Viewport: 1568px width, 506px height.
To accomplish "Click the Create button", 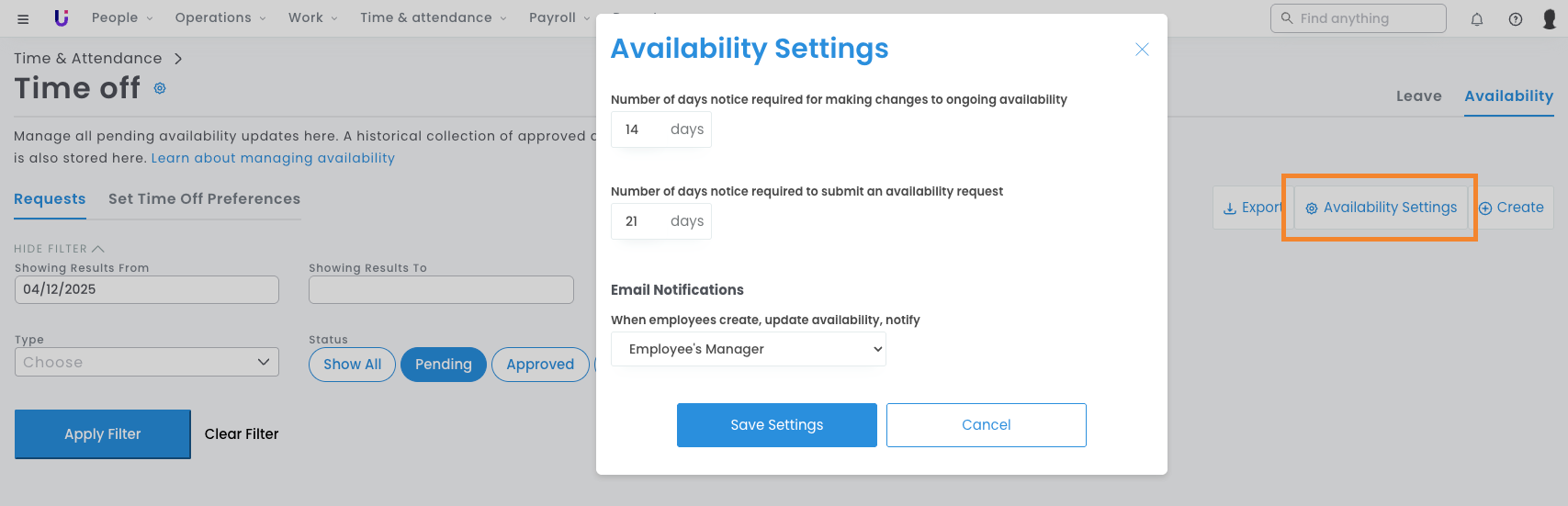I will click(1511, 208).
